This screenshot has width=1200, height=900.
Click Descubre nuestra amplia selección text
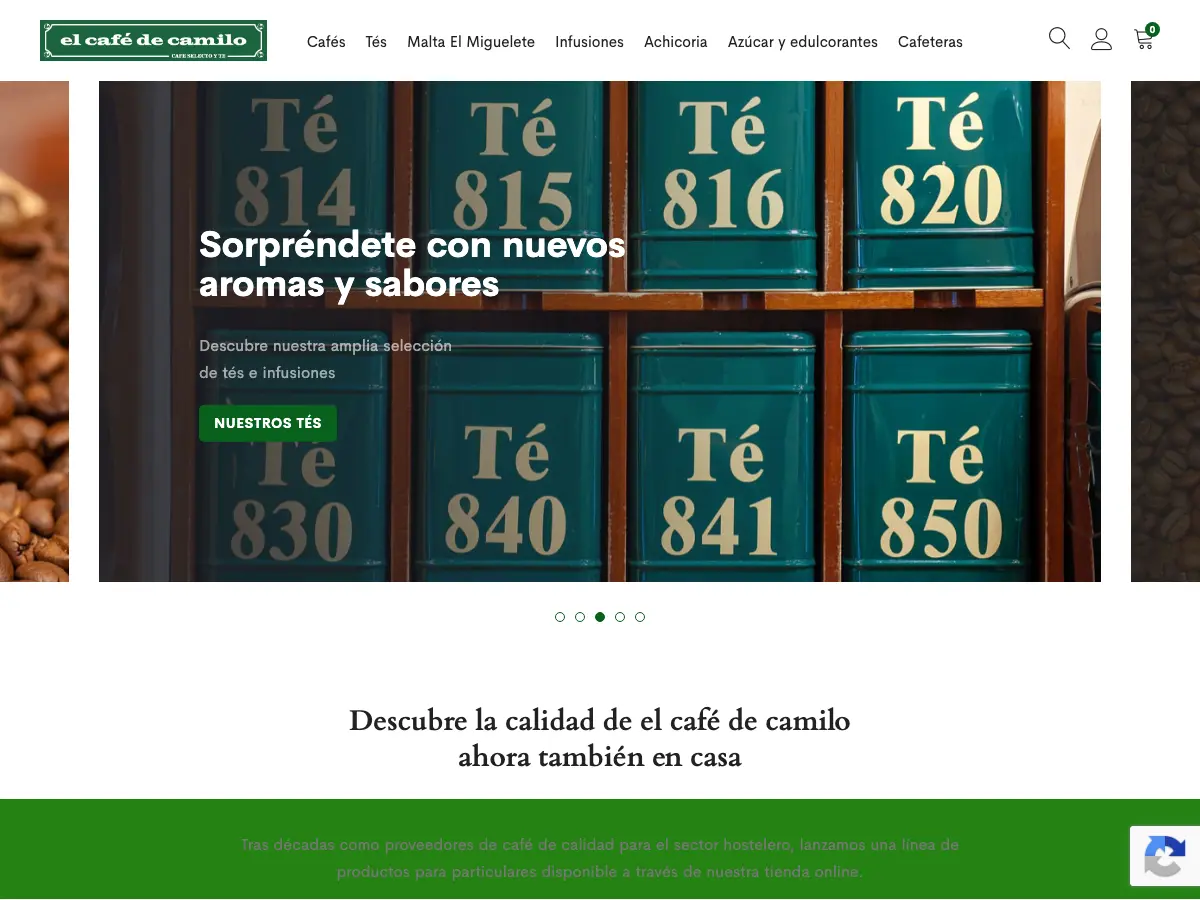325,359
